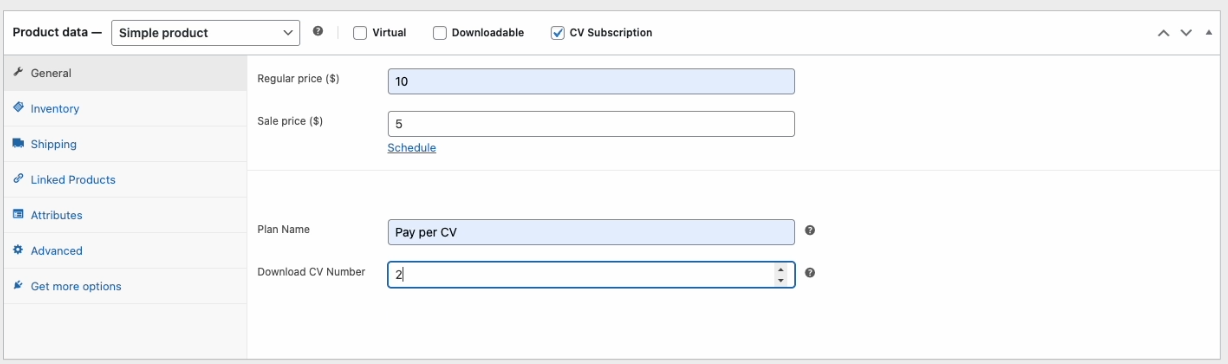
Task: Tick the Downloadable checkbox
Action: (x=440, y=33)
